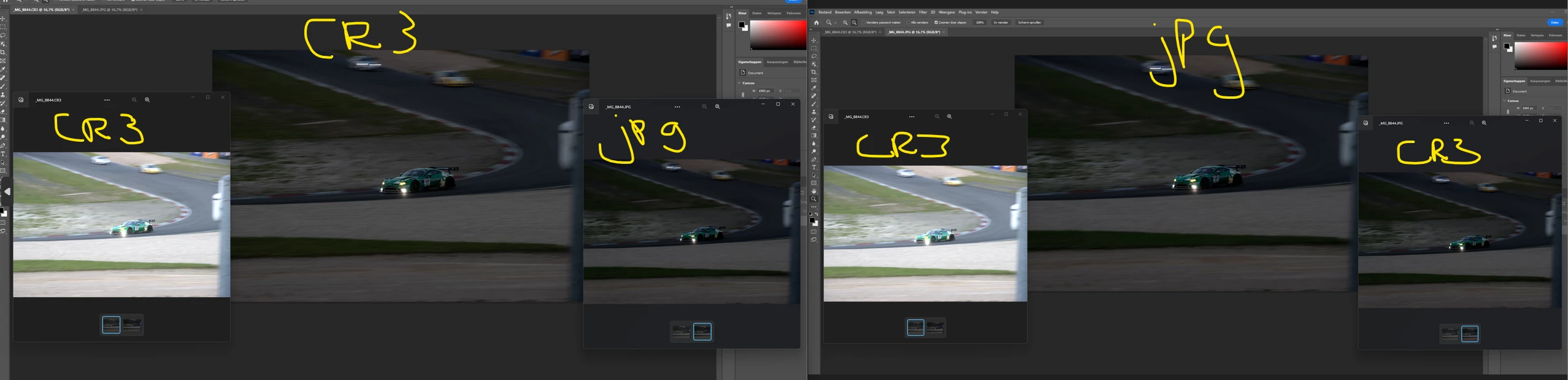Change screen mode icon in right Photoshop toolbar
Image resolution: width=1568 pixels, height=380 pixels.
[x=814, y=240]
